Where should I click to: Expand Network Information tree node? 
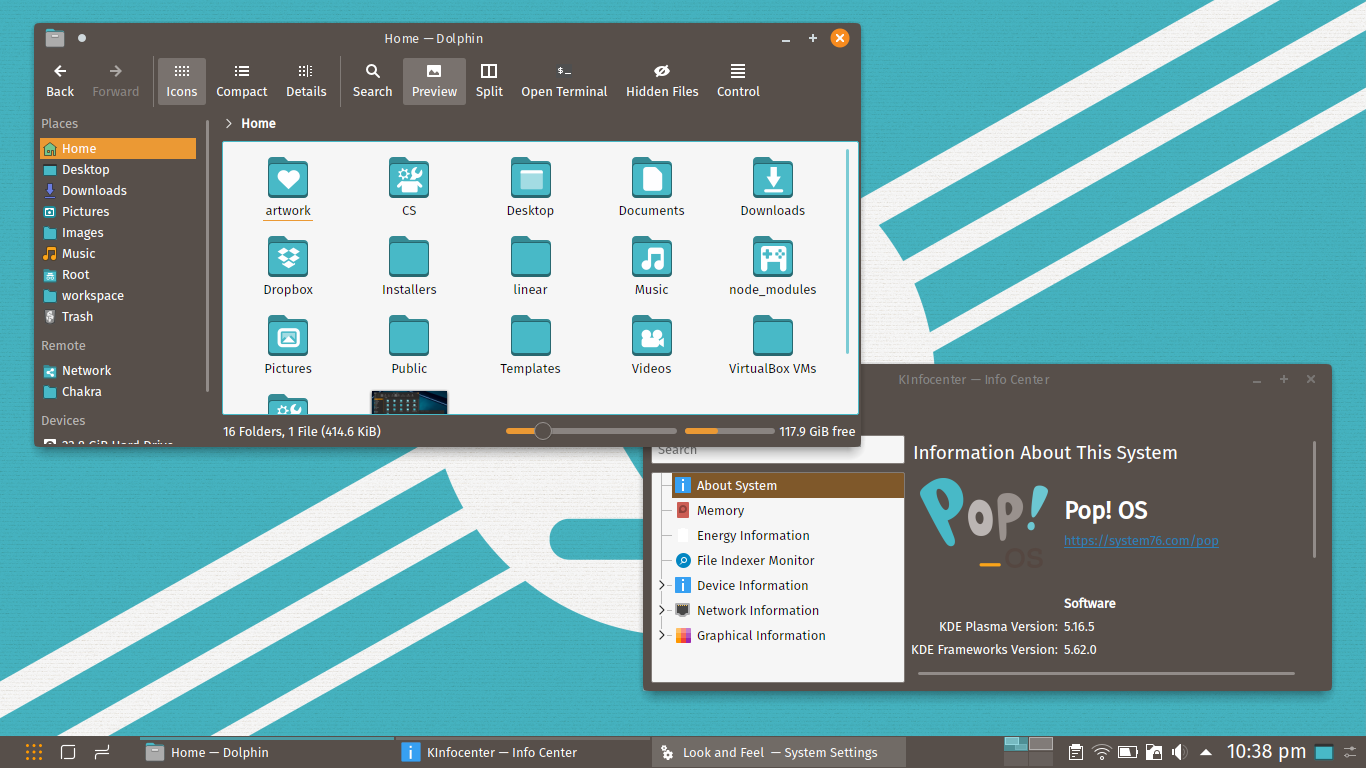(661, 610)
